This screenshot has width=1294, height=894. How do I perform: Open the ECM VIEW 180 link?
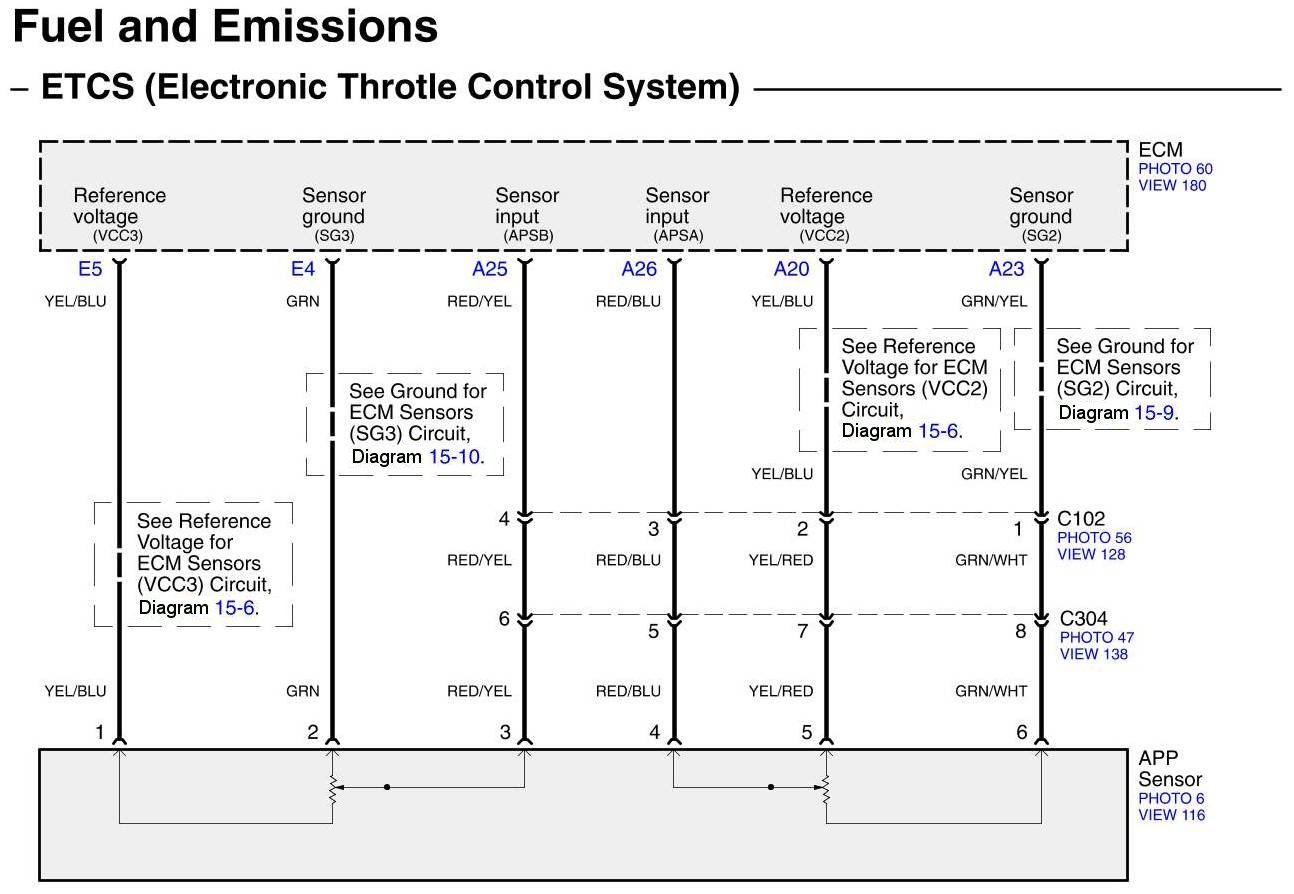pyautogui.click(x=1172, y=185)
